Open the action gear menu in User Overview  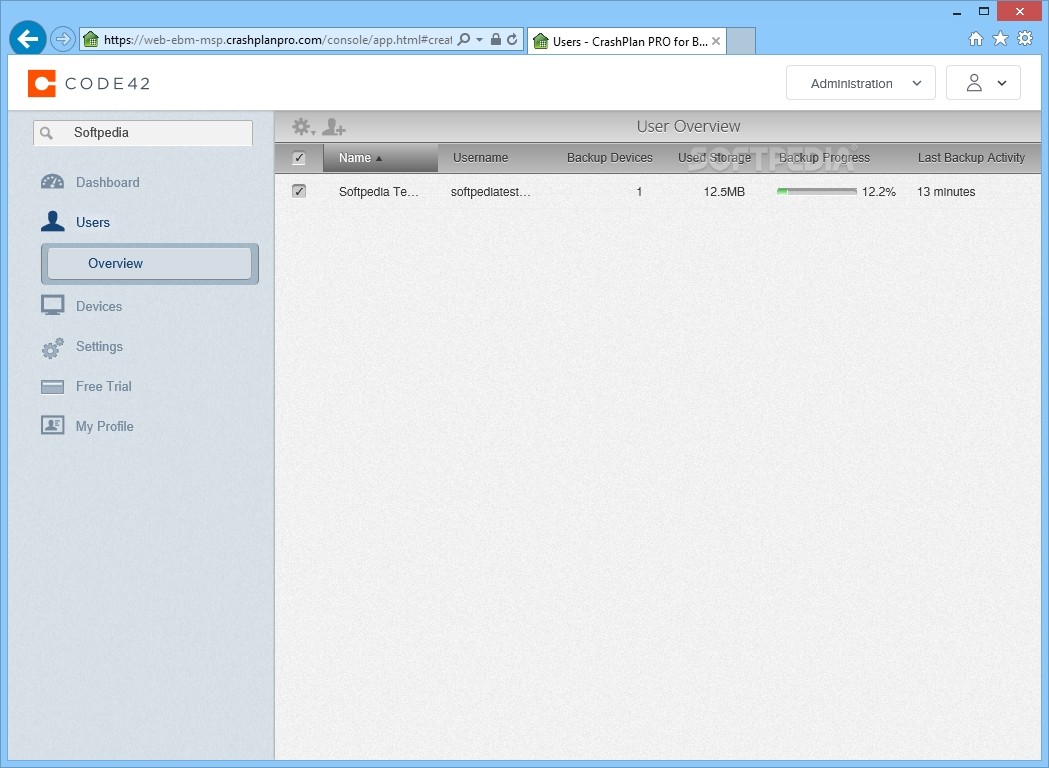pyautogui.click(x=303, y=126)
